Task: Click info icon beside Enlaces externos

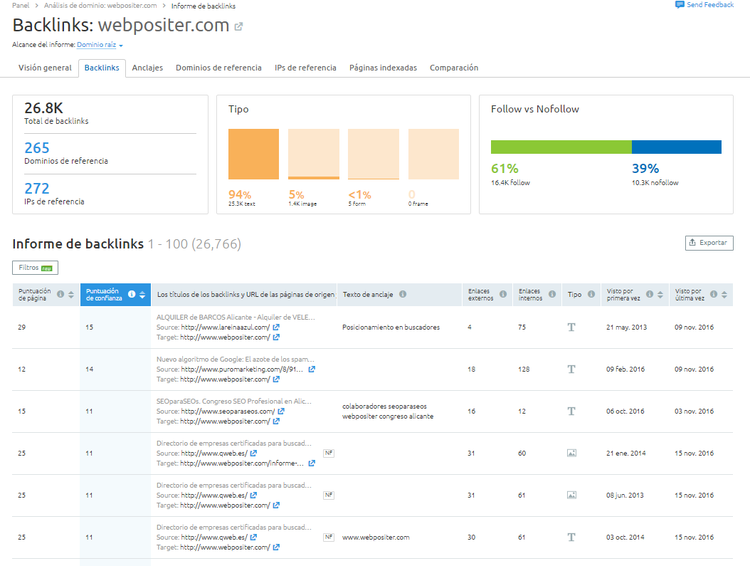Action: 503,294
